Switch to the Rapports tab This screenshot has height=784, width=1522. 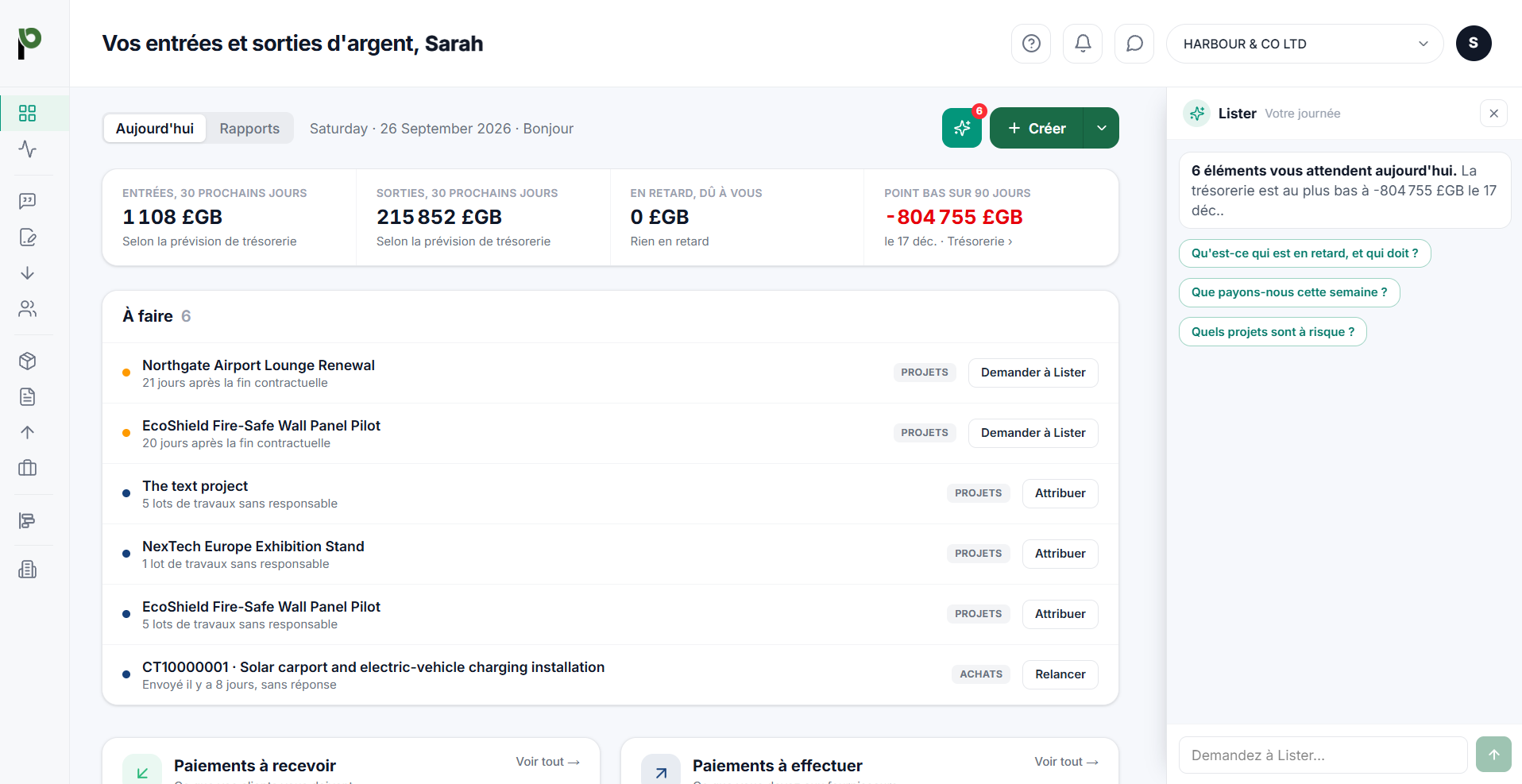[249, 129]
